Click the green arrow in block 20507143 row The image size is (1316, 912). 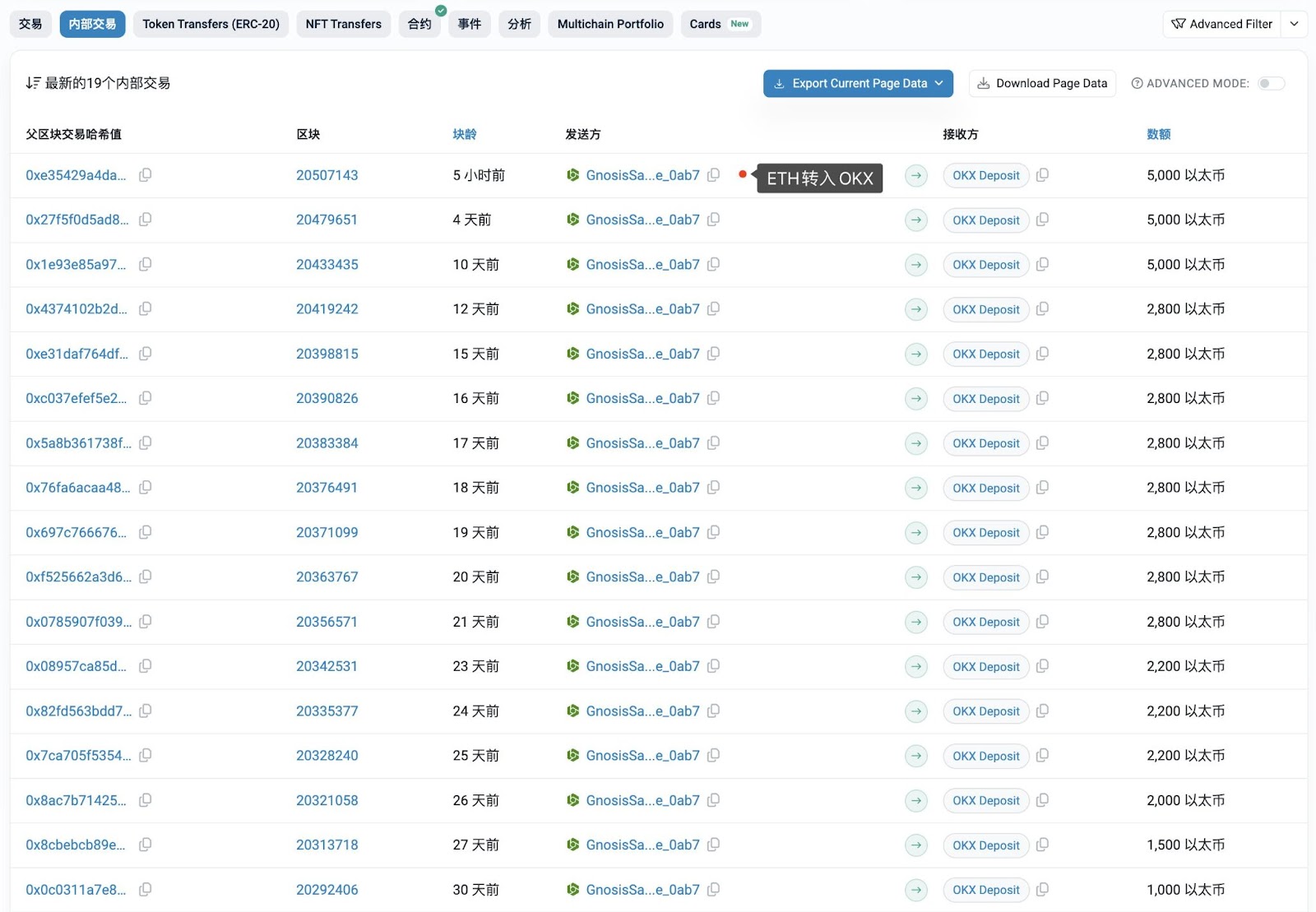[x=916, y=175]
